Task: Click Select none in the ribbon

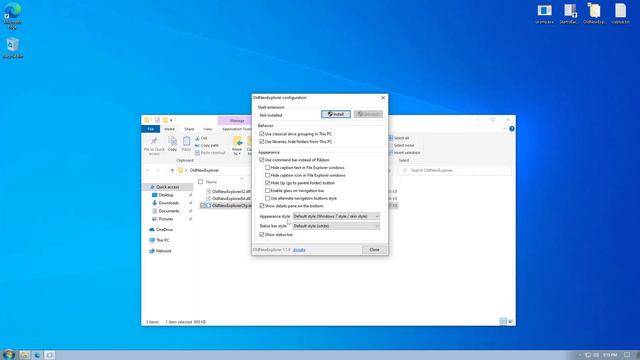Action: (x=401, y=145)
